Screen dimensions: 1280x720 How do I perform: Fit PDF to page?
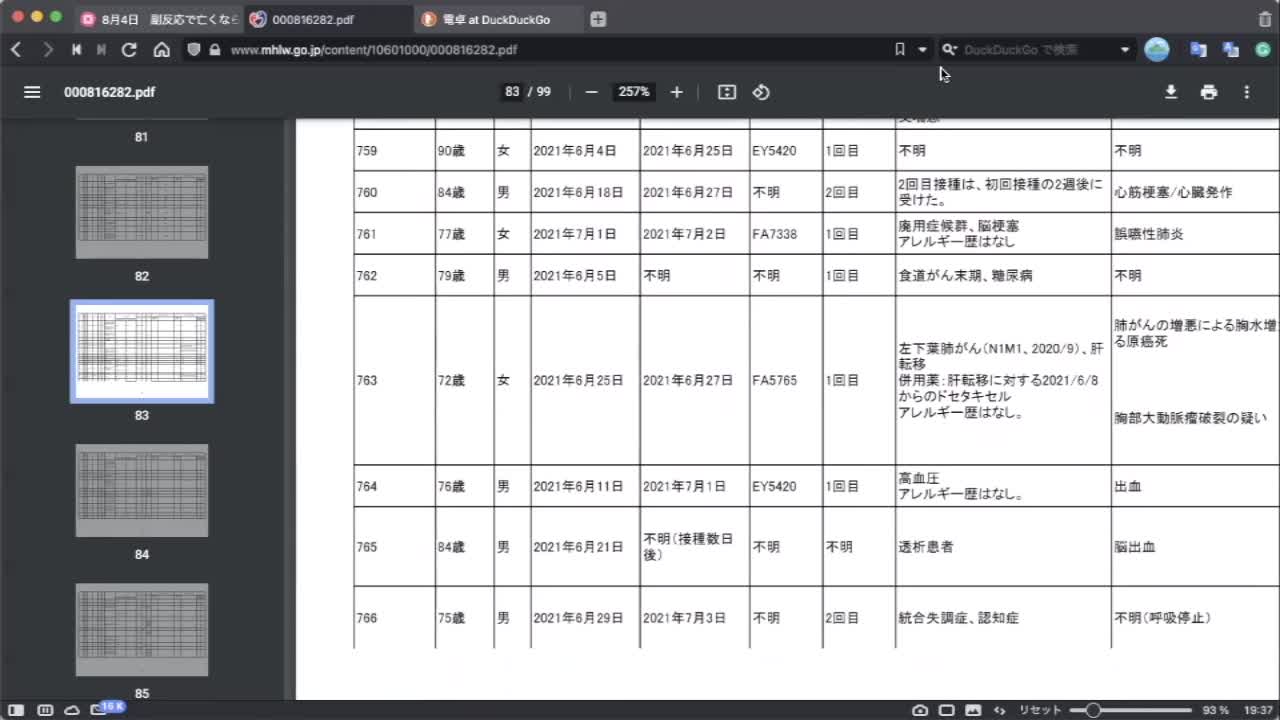coord(727,92)
